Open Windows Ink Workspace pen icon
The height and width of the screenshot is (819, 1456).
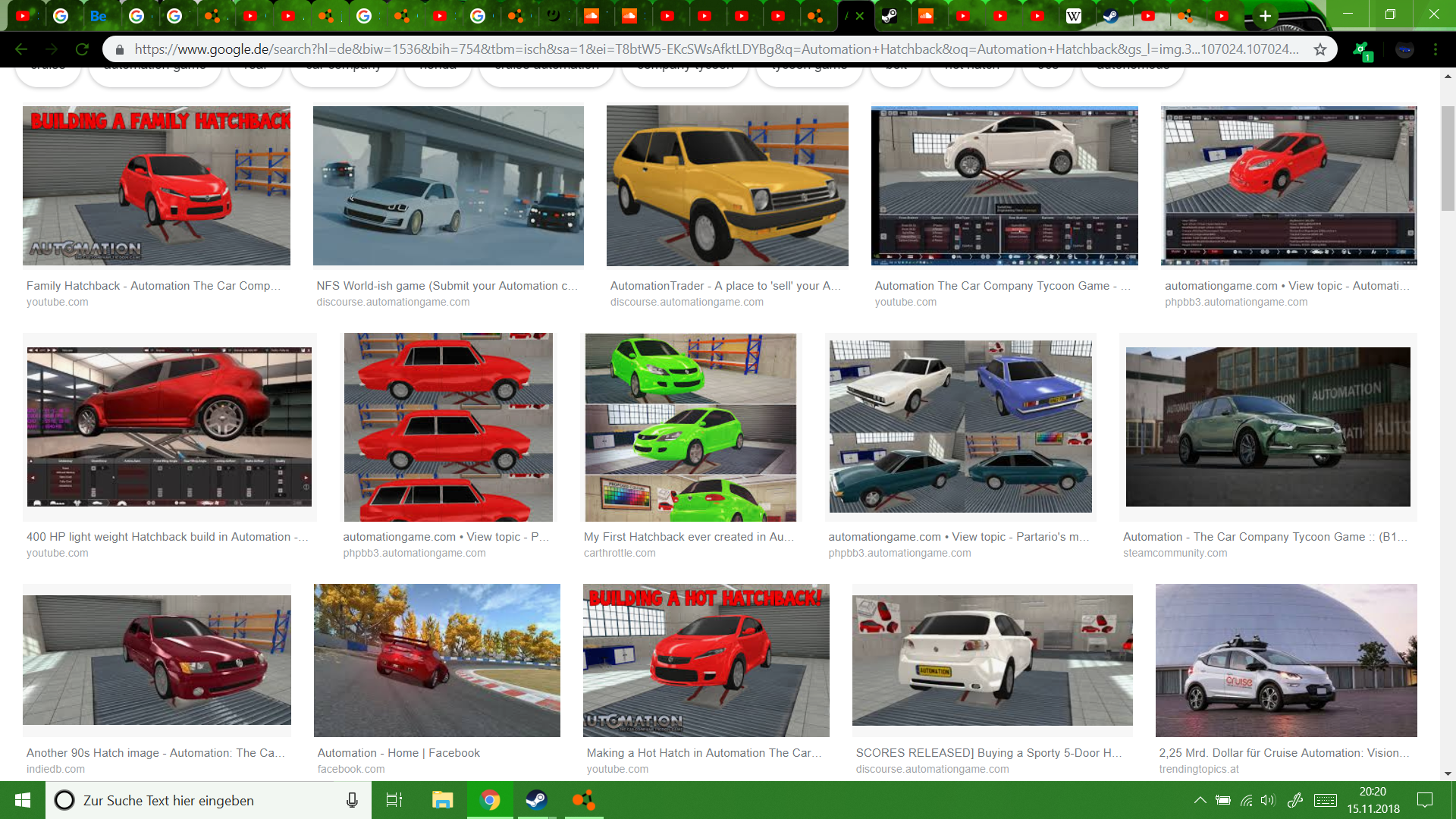pos(1295,800)
